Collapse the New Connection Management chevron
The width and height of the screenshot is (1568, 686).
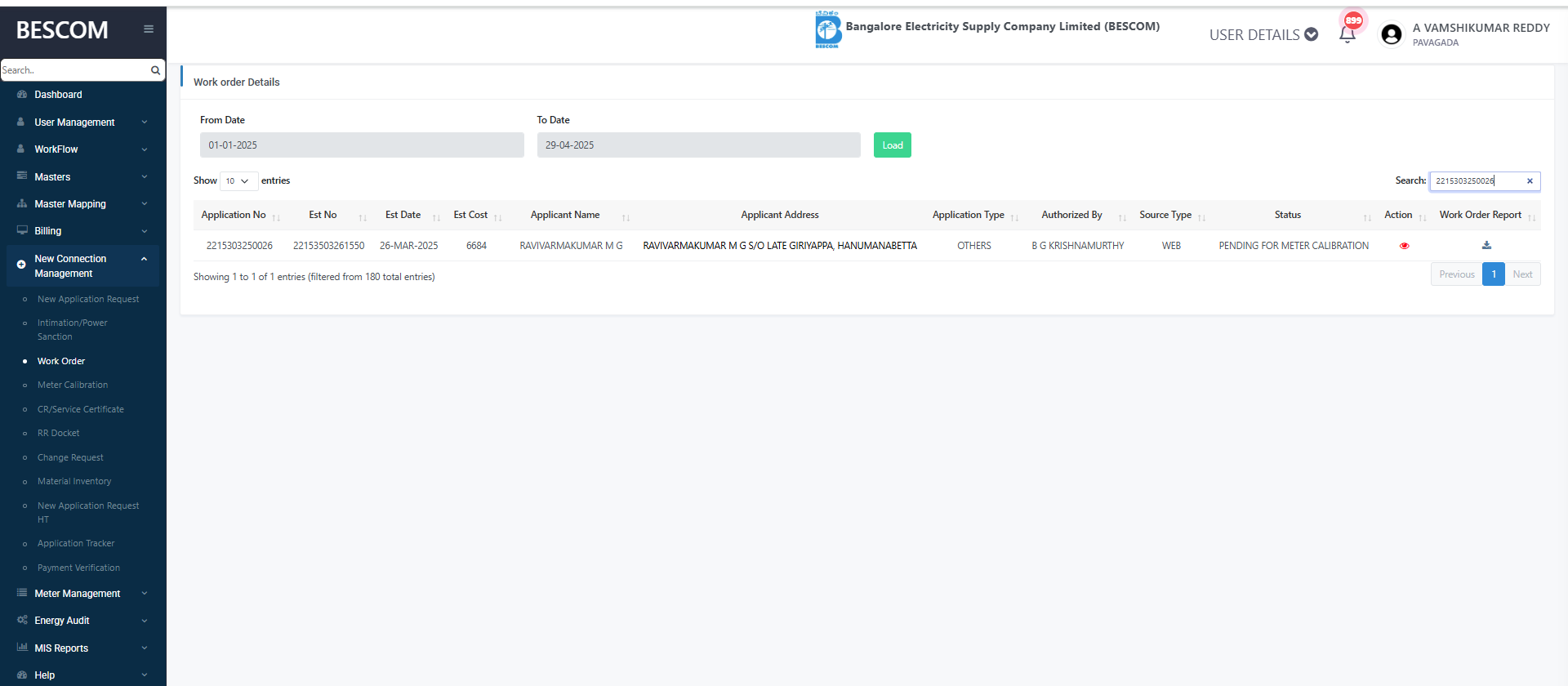click(x=145, y=259)
